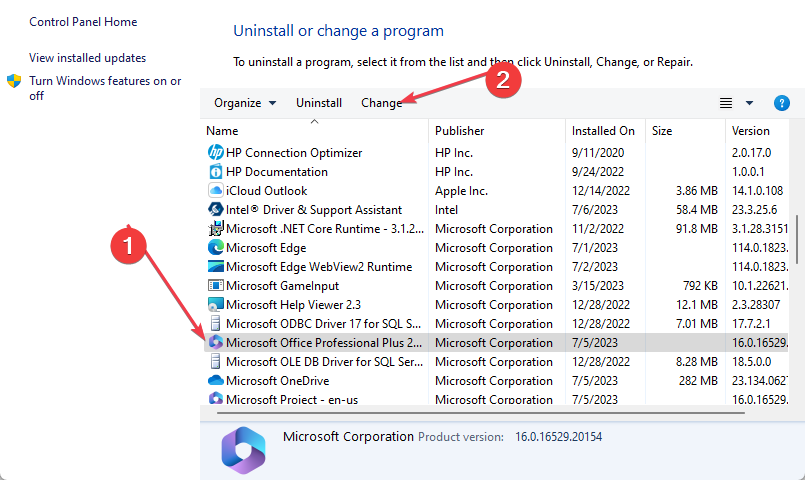Click the 58.4 MB size cell
805x480 pixels.
coord(696,210)
